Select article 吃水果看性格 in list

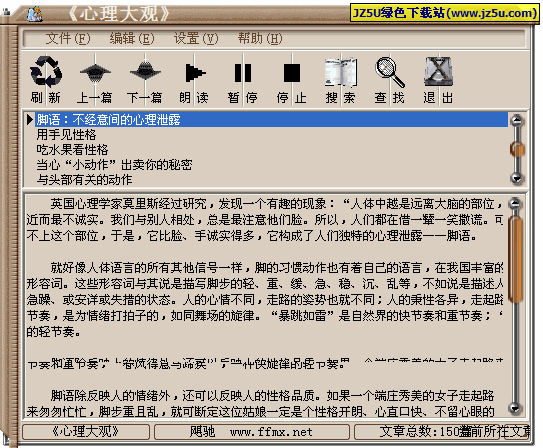(72, 150)
